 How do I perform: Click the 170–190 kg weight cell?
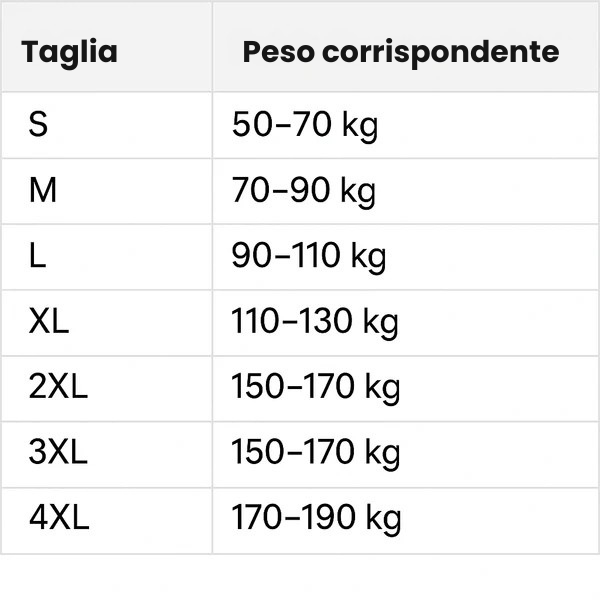click(x=315, y=518)
